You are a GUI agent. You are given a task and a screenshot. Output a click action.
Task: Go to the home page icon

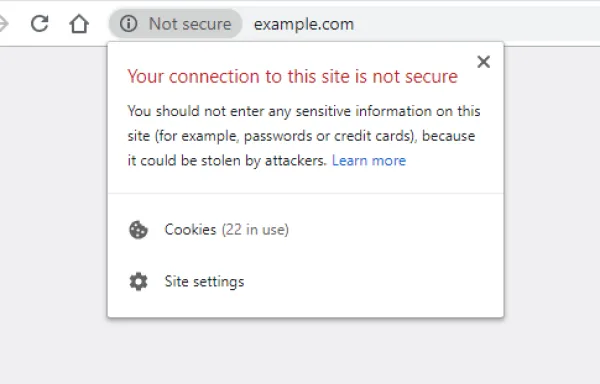(79, 24)
